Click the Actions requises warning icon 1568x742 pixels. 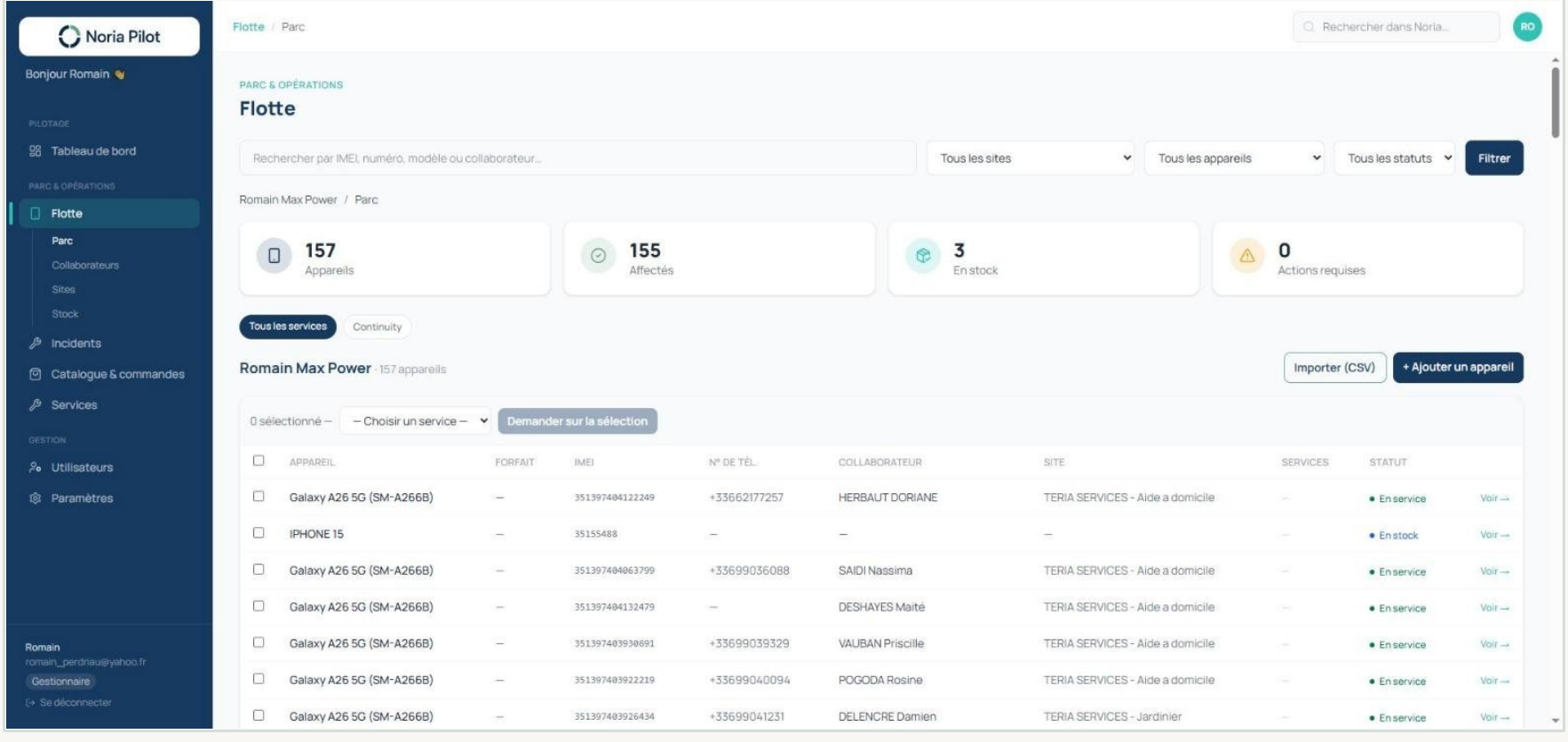click(1247, 255)
